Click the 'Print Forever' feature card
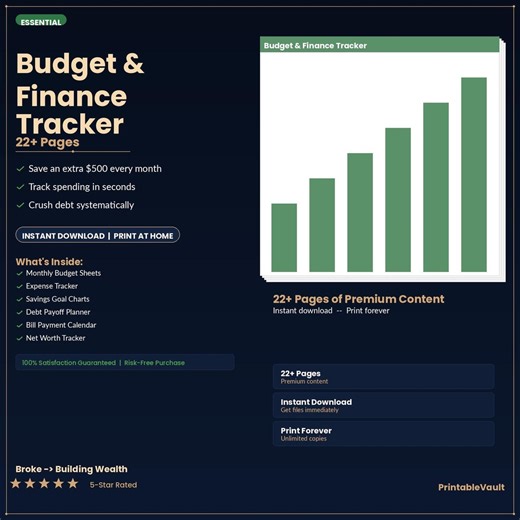 click(384, 434)
